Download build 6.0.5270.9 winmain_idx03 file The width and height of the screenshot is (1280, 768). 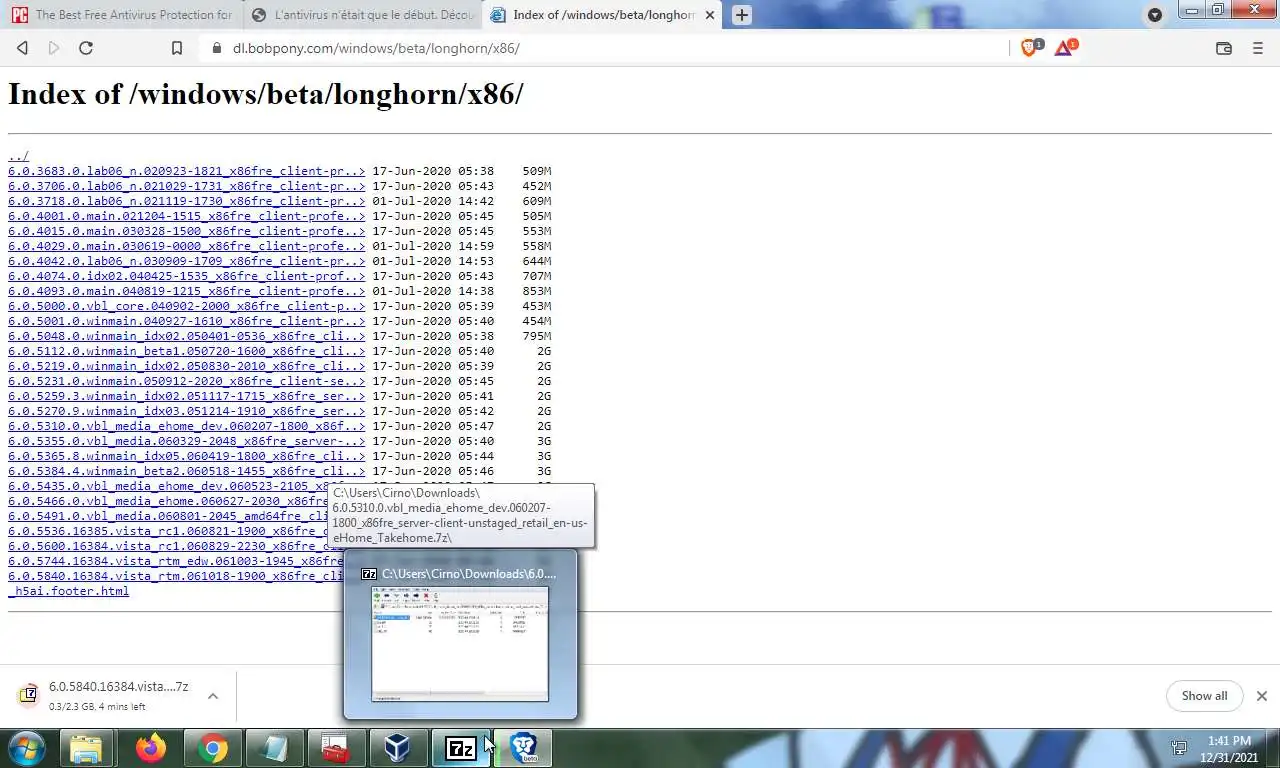187,411
